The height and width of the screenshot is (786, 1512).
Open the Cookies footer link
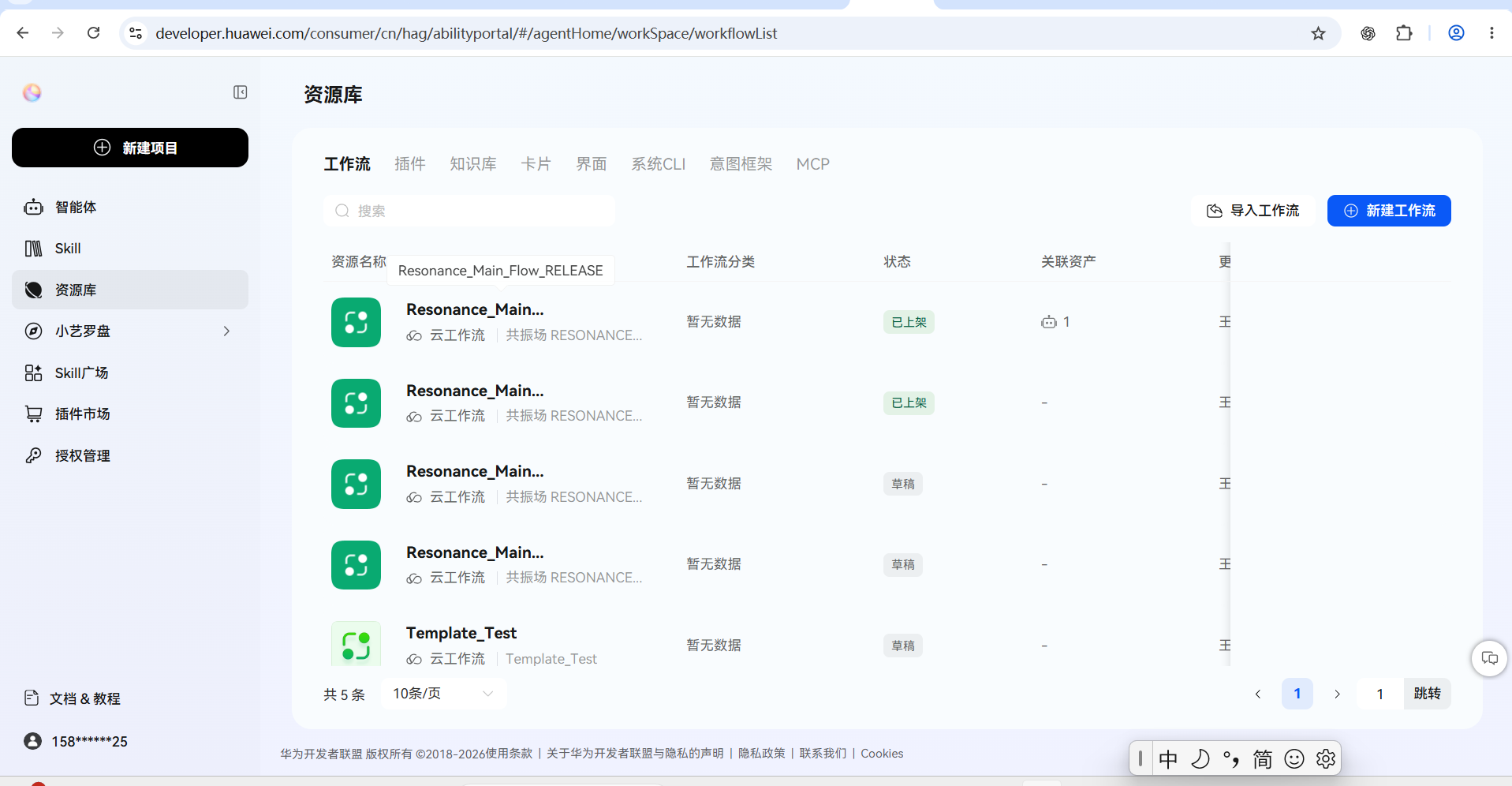pos(882,754)
